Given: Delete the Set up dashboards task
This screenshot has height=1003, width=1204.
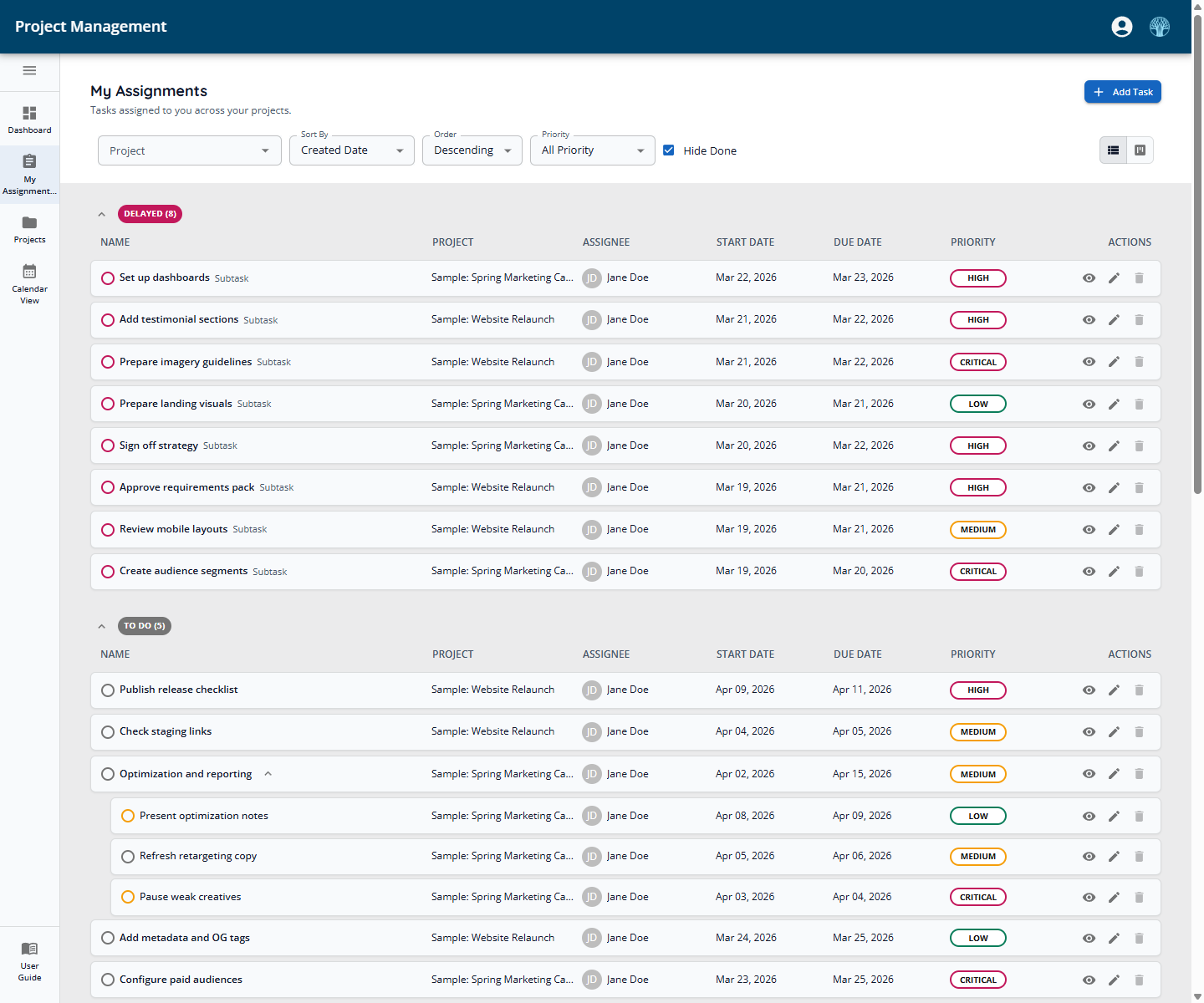Looking at the screenshot, I should pyautogui.click(x=1139, y=278).
